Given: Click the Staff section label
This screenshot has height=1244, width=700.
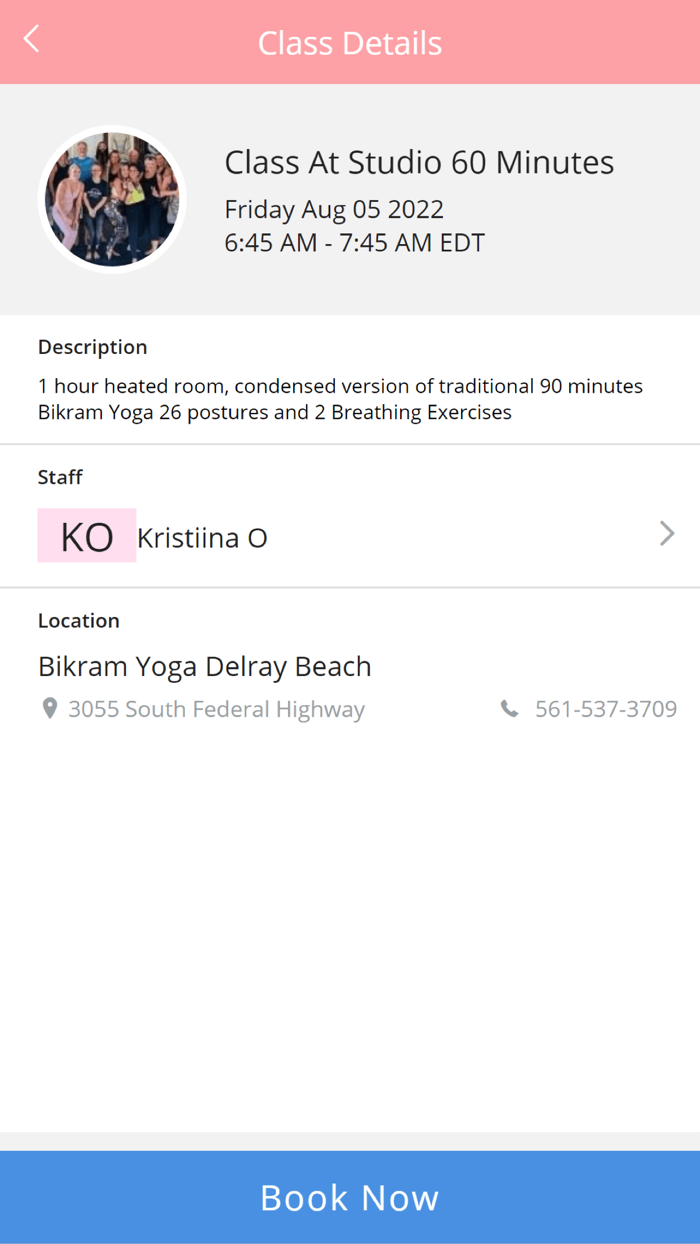Looking at the screenshot, I should (x=59, y=477).
